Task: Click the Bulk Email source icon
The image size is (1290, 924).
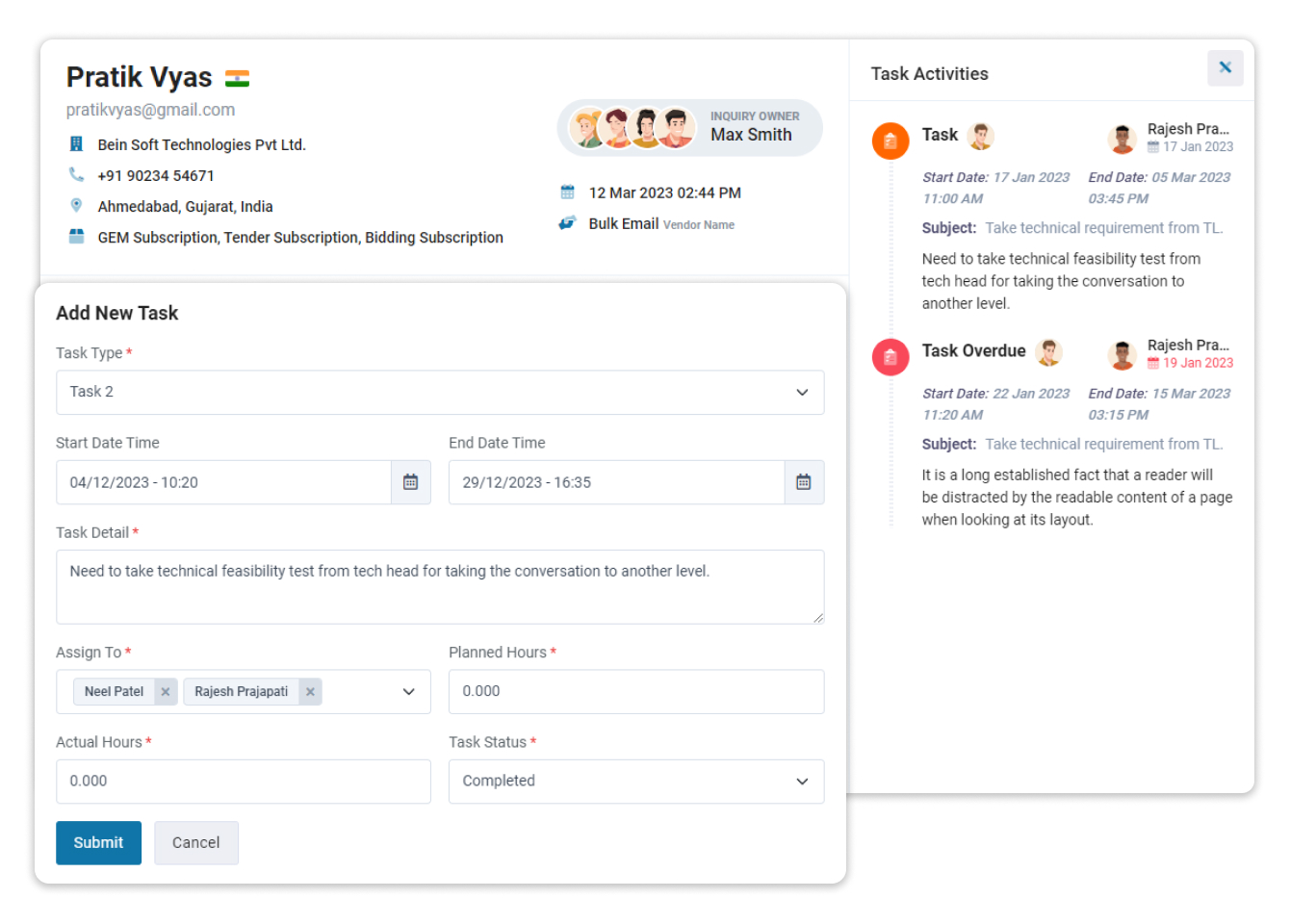Action: click(x=568, y=223)
